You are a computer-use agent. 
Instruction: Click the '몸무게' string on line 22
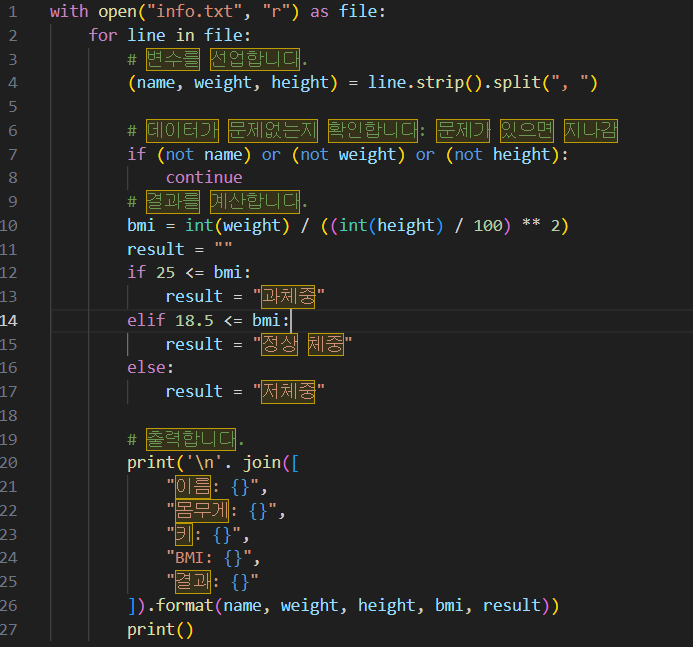tap(202, 511)
